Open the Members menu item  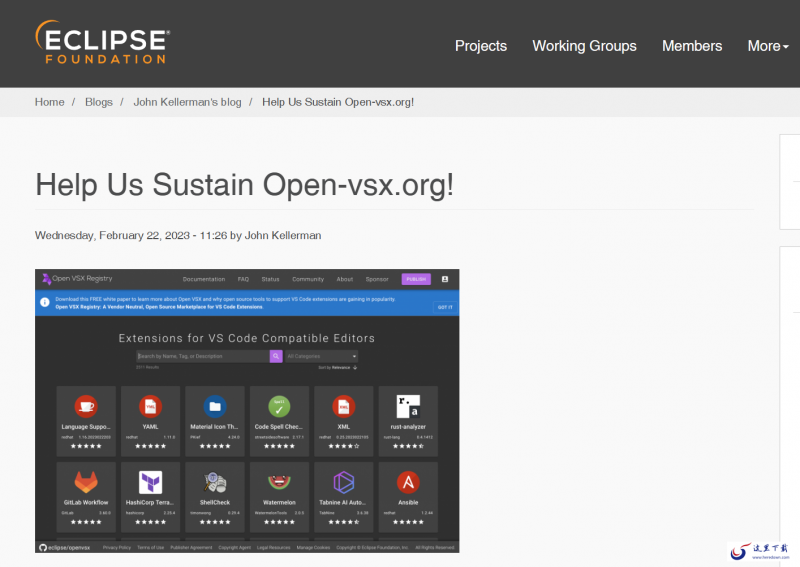tap(692, 46)
